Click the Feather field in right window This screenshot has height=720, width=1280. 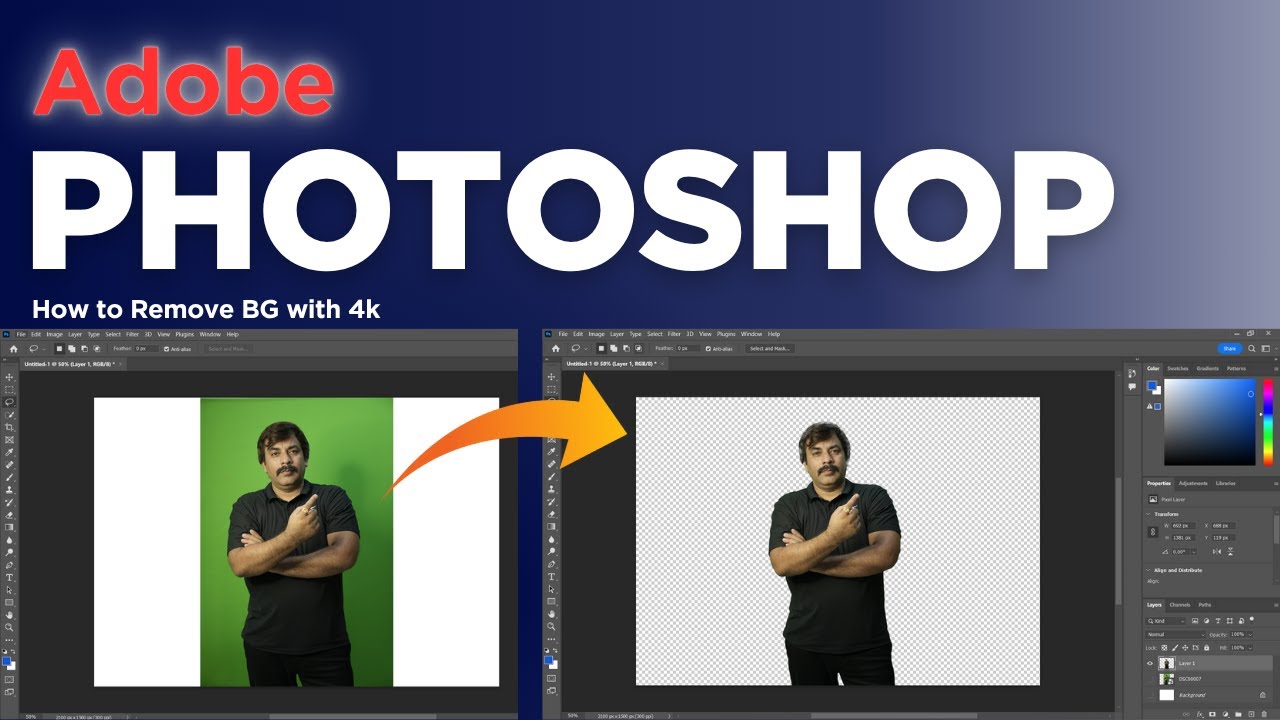687,349
